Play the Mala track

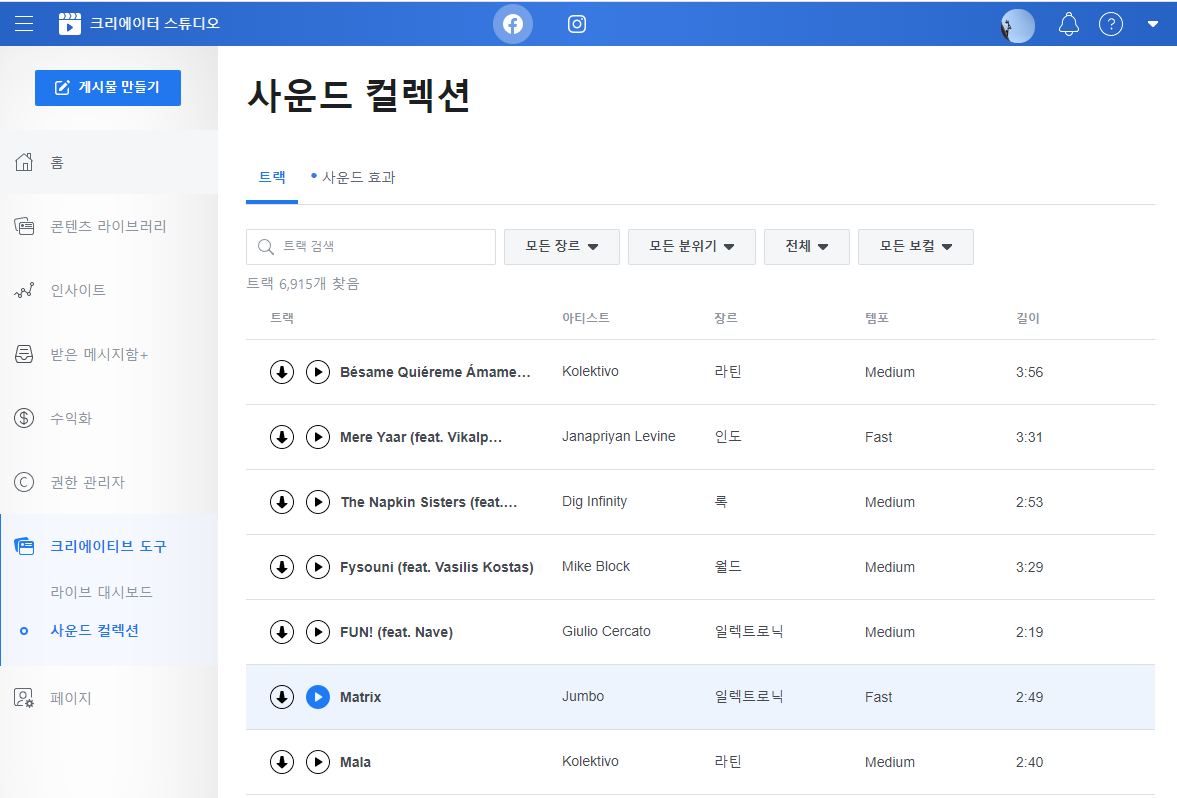click(x=318, y=763)
